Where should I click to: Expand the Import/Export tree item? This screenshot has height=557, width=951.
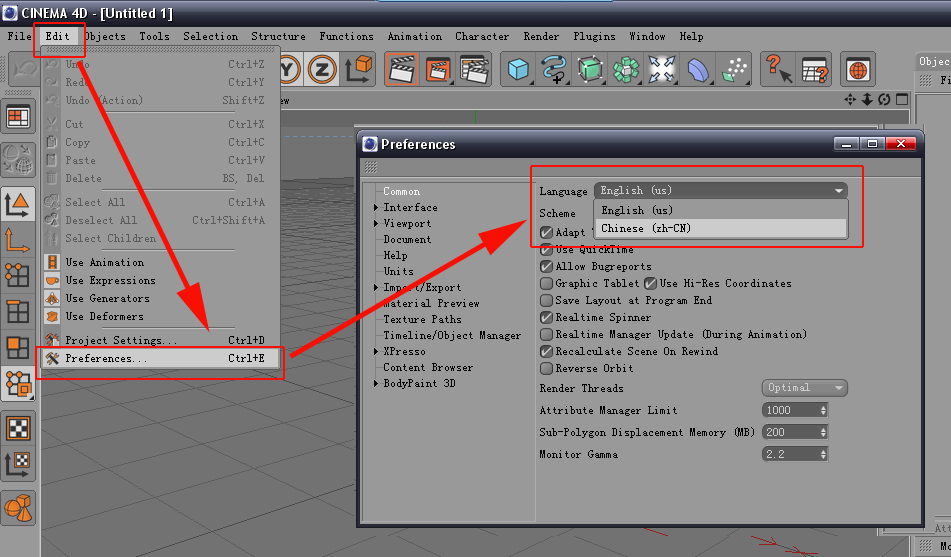(377, 288)
